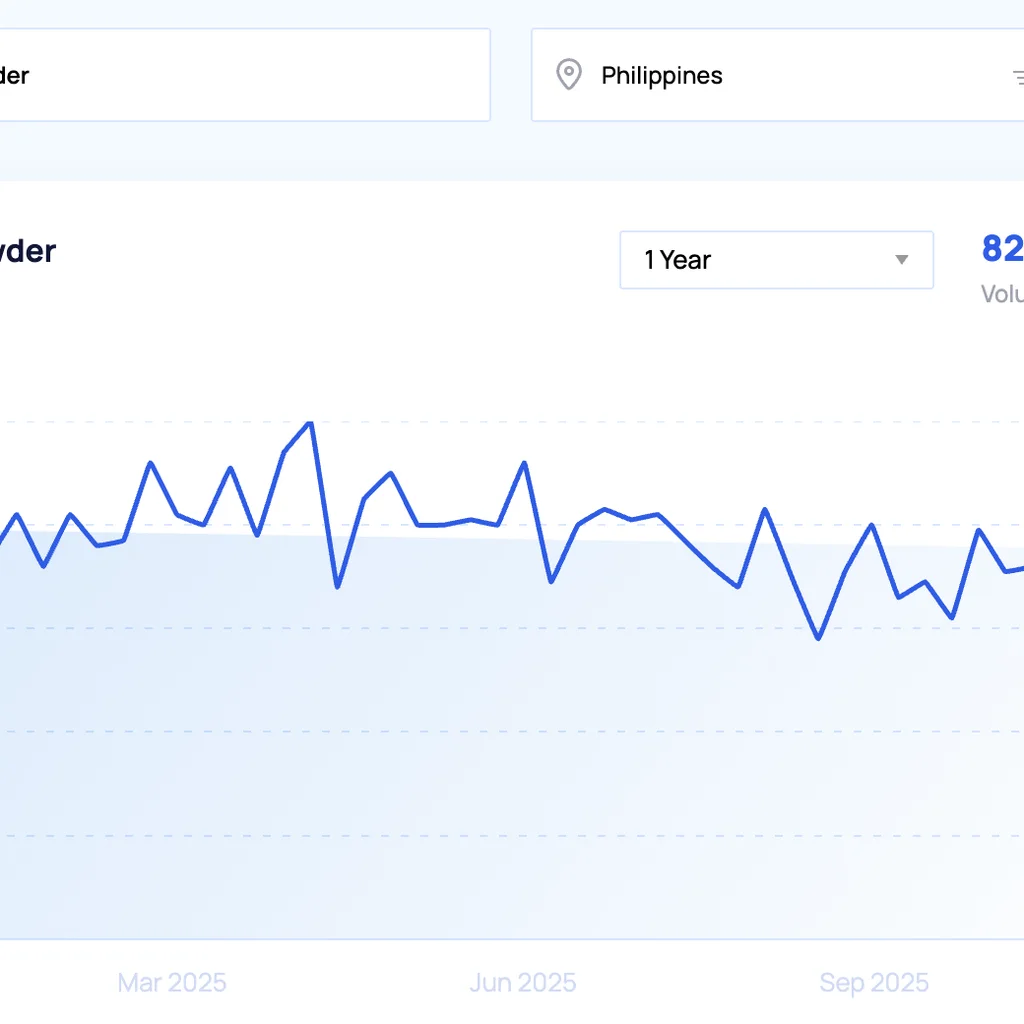Click the keyword title ending in wder

point(27,251)
